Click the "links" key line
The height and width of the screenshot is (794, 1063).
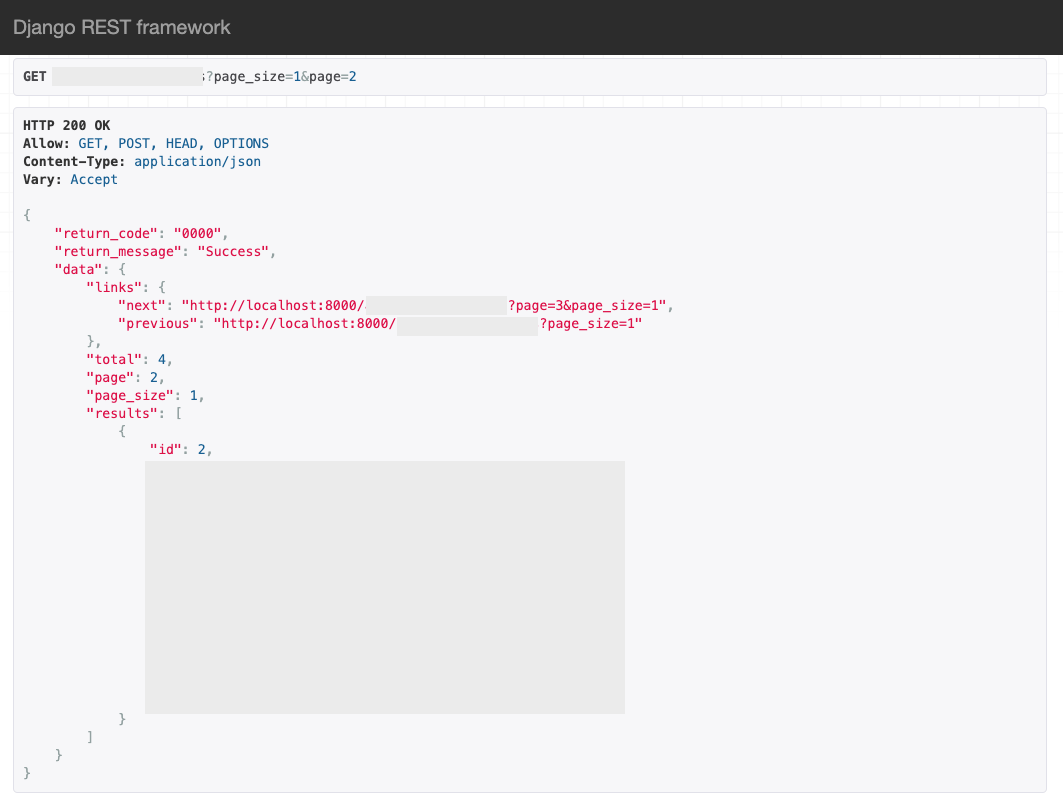[125, 287]
